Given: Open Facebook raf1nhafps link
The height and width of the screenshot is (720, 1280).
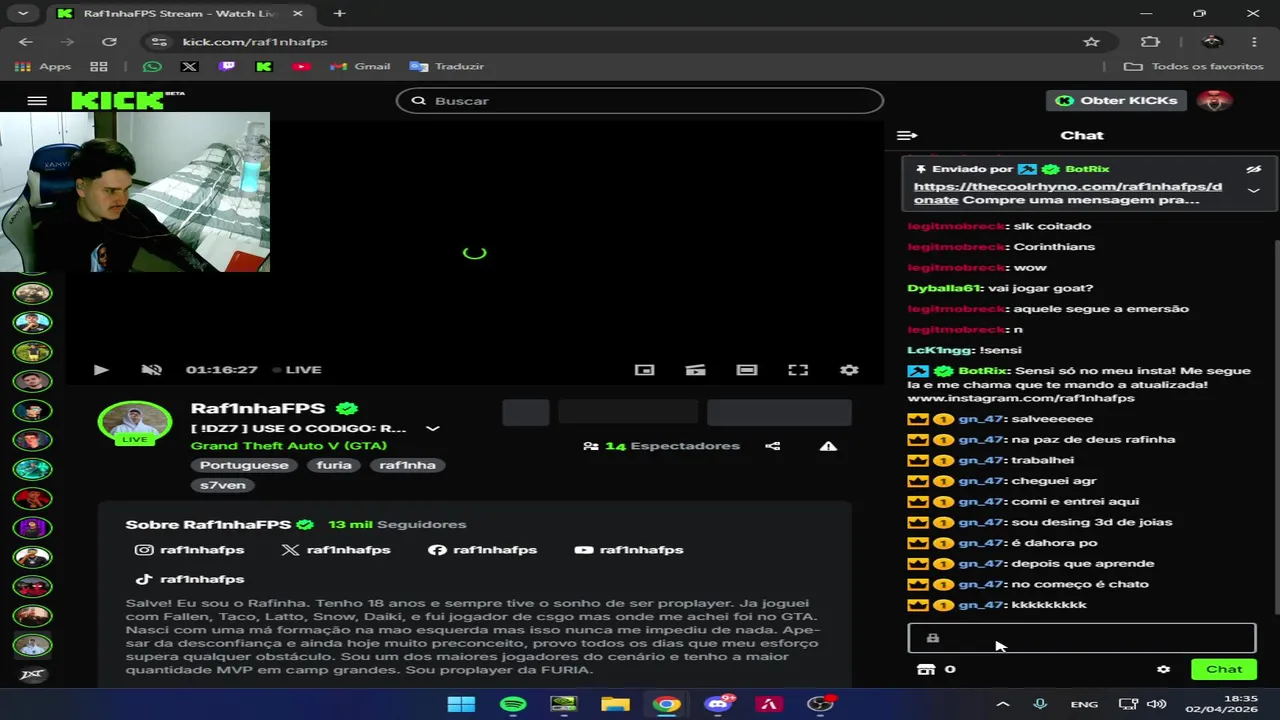Looking at the screenshot, I should 483,550.
